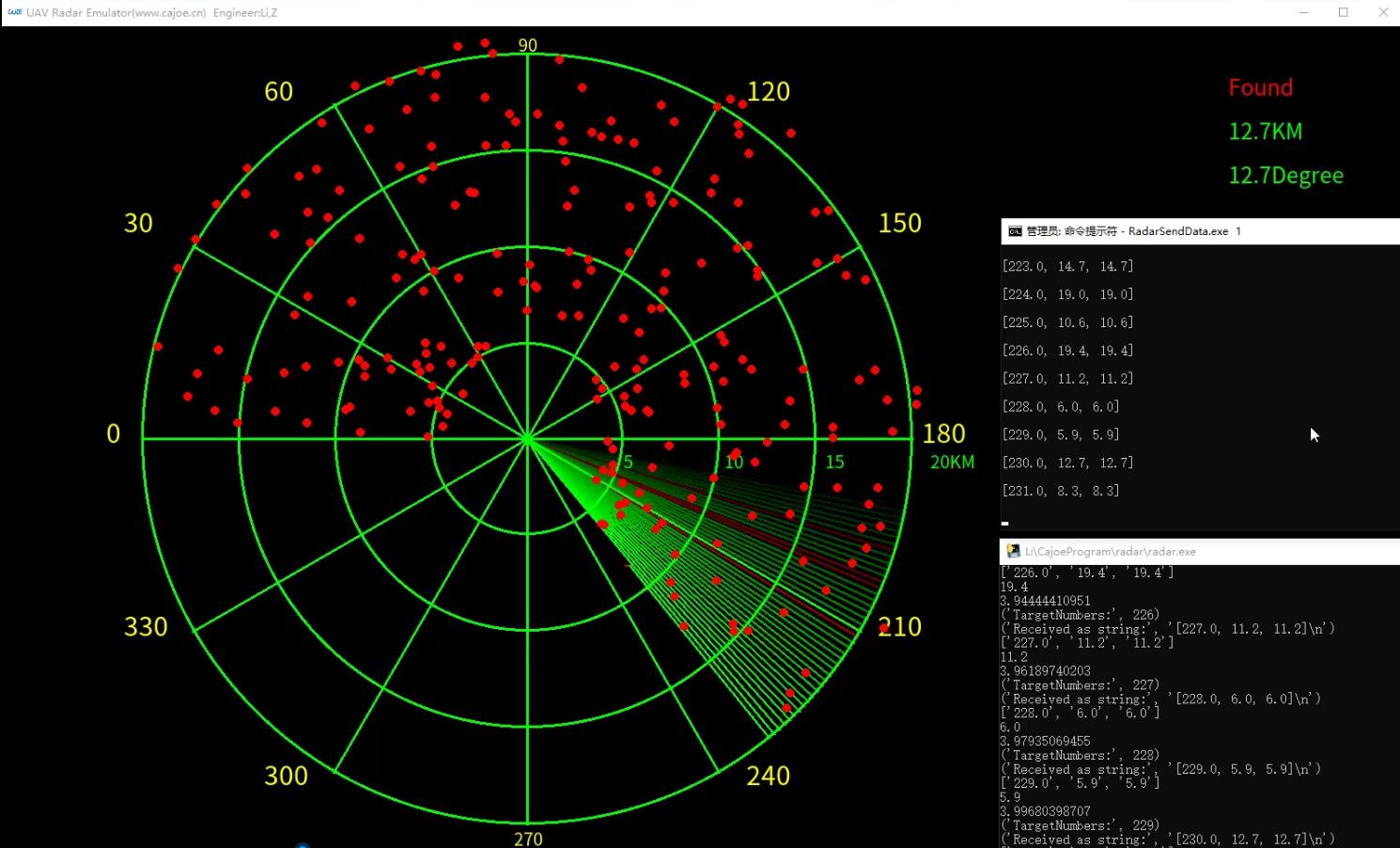Click the 30 degree label on radar
Image resolution: width=1400 pixels, height=848 pixels.
tap(138, 223)
